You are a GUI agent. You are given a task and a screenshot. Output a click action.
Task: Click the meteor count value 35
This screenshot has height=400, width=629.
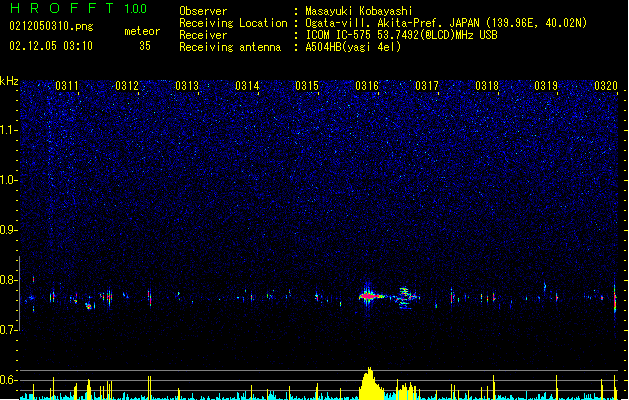(x=145, y=46)
